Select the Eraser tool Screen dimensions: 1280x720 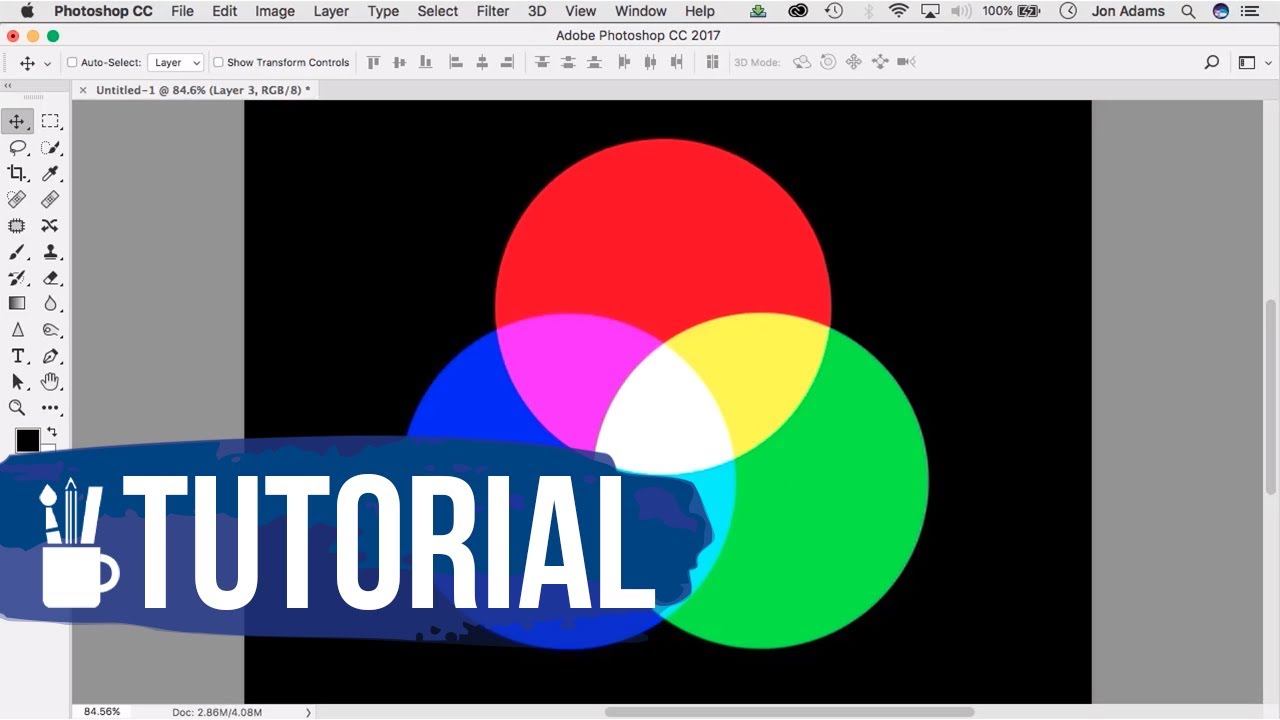(x=50, y=278)
